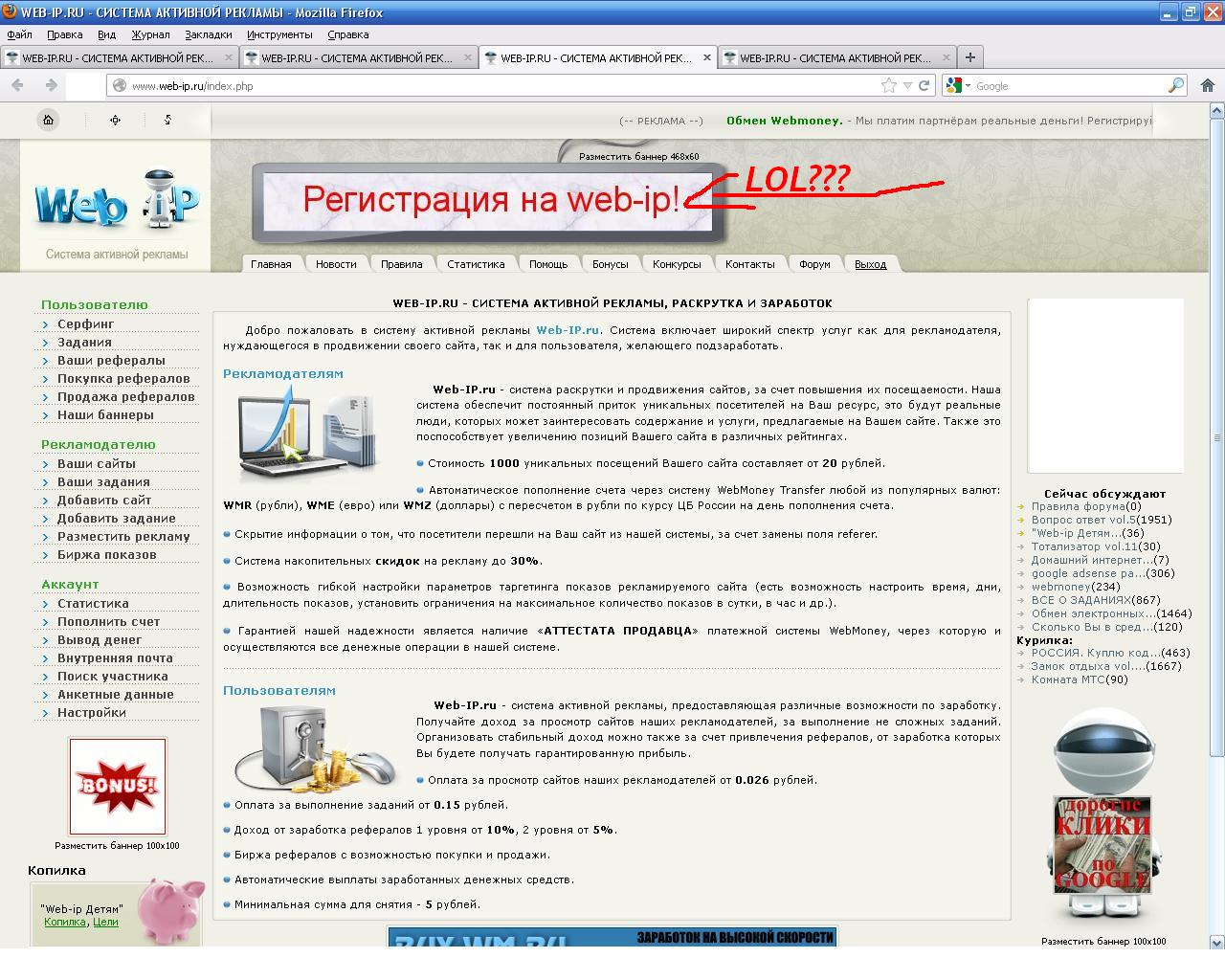The width and height of the screenshot is (1225, 980).
Task: Open Добавить сайт link
Action: (x=104, y=501)
